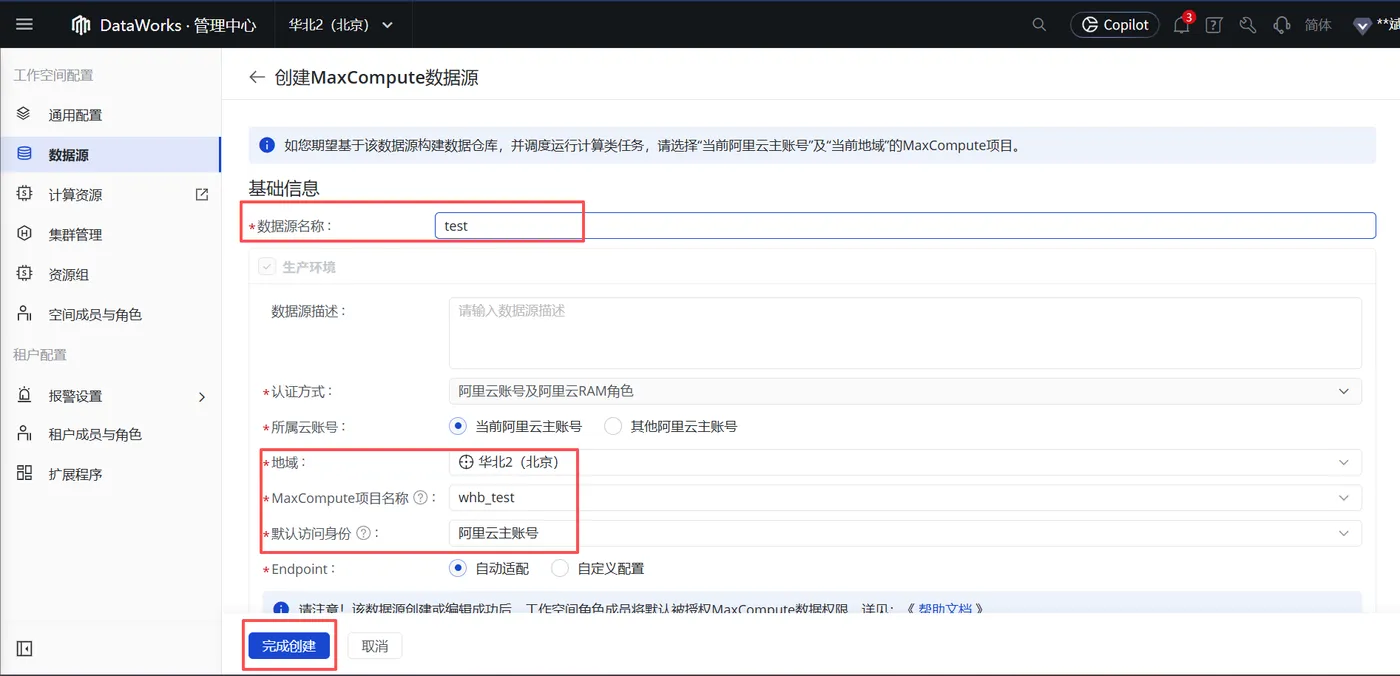This screenshot has width=1400, height=676.
Task: Go back using the arrow beside 创建MaxCompute数据源
Action: tap(257, 78)
